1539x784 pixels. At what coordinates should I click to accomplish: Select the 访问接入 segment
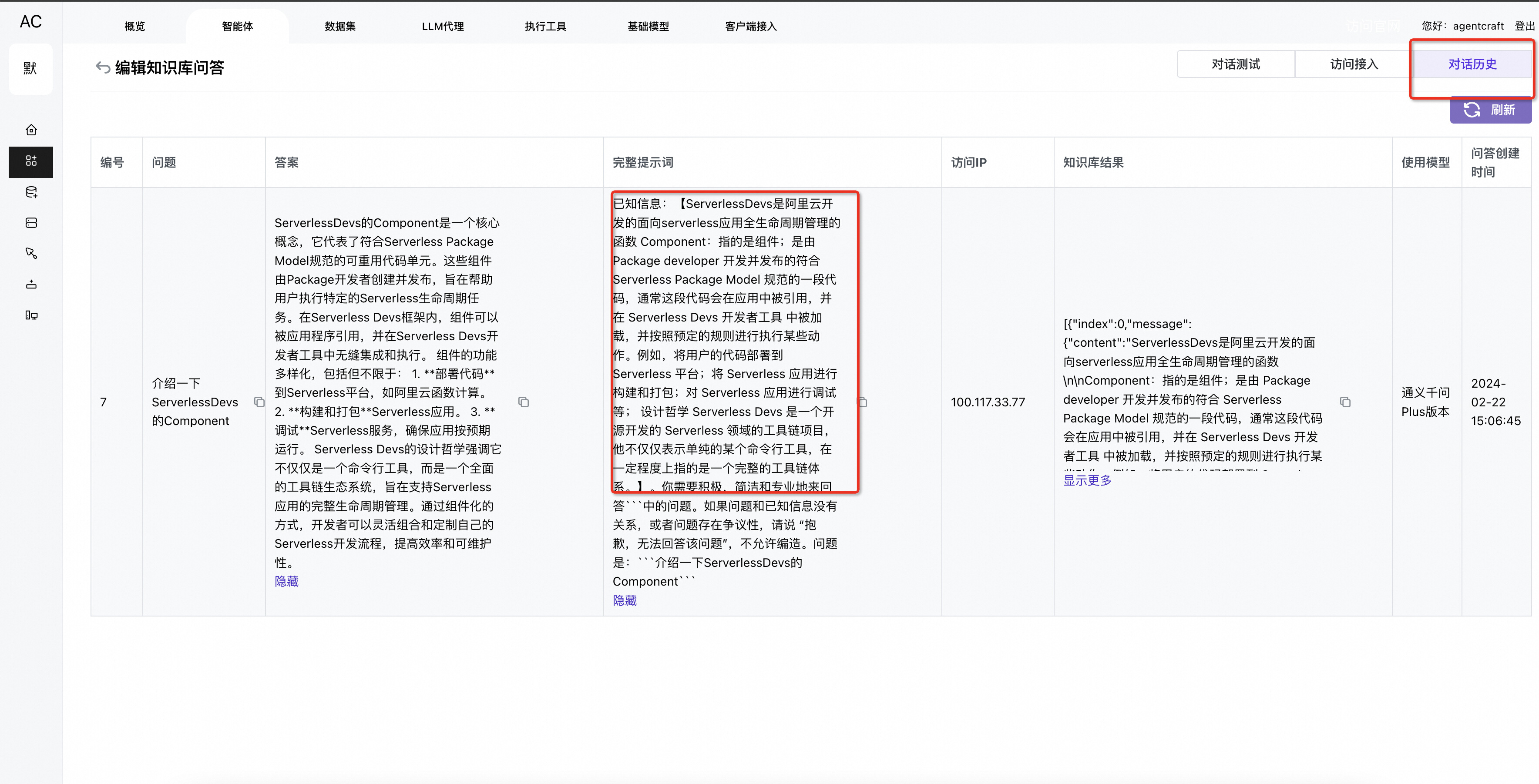tap(1354, 64)
